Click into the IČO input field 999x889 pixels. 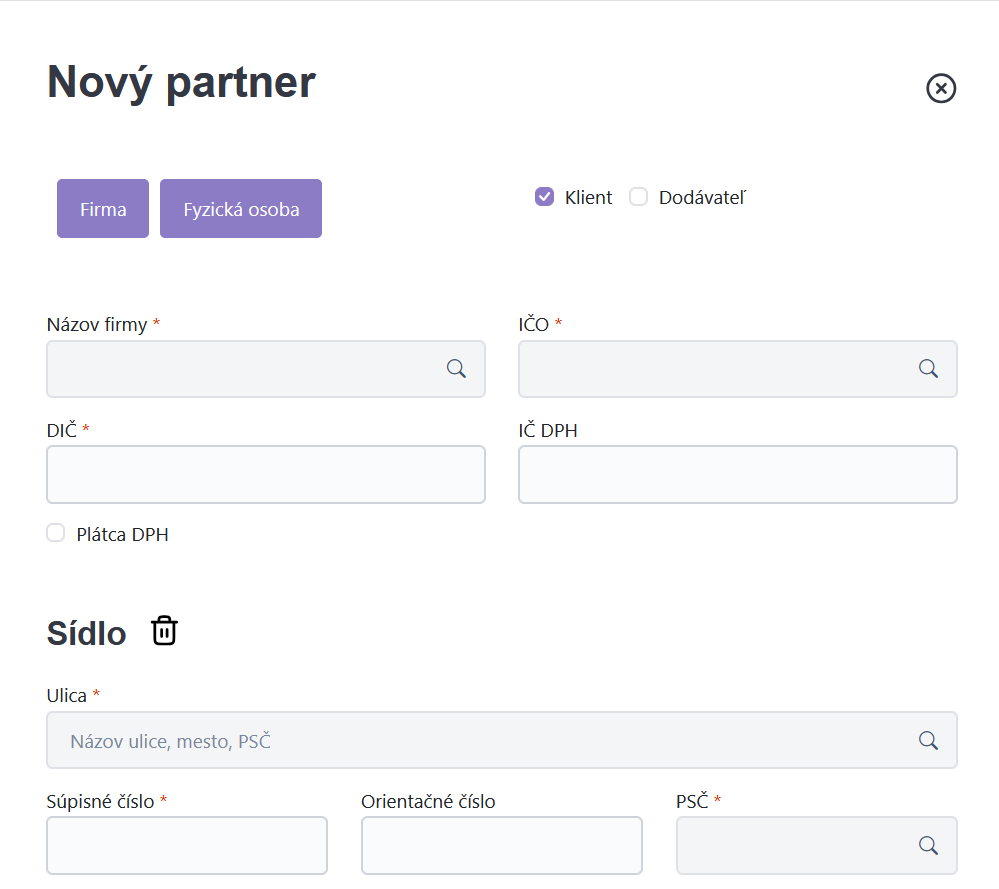(738, 369)
